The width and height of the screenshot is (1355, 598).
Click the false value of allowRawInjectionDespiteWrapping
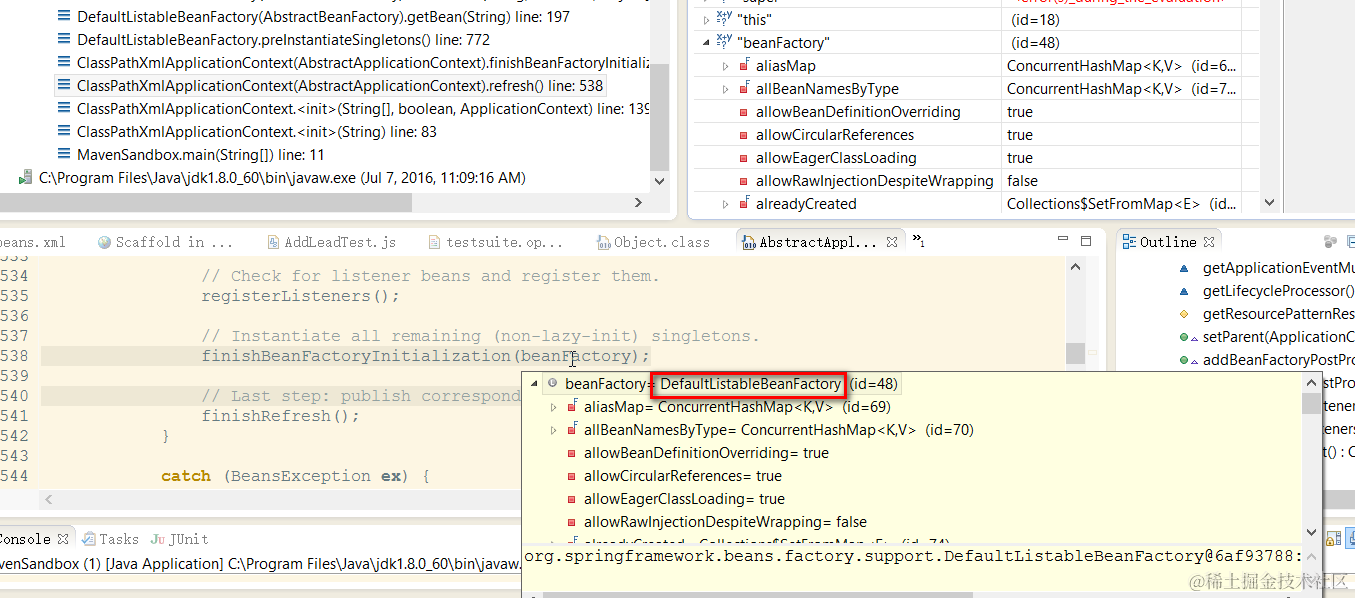point(1022,181)
